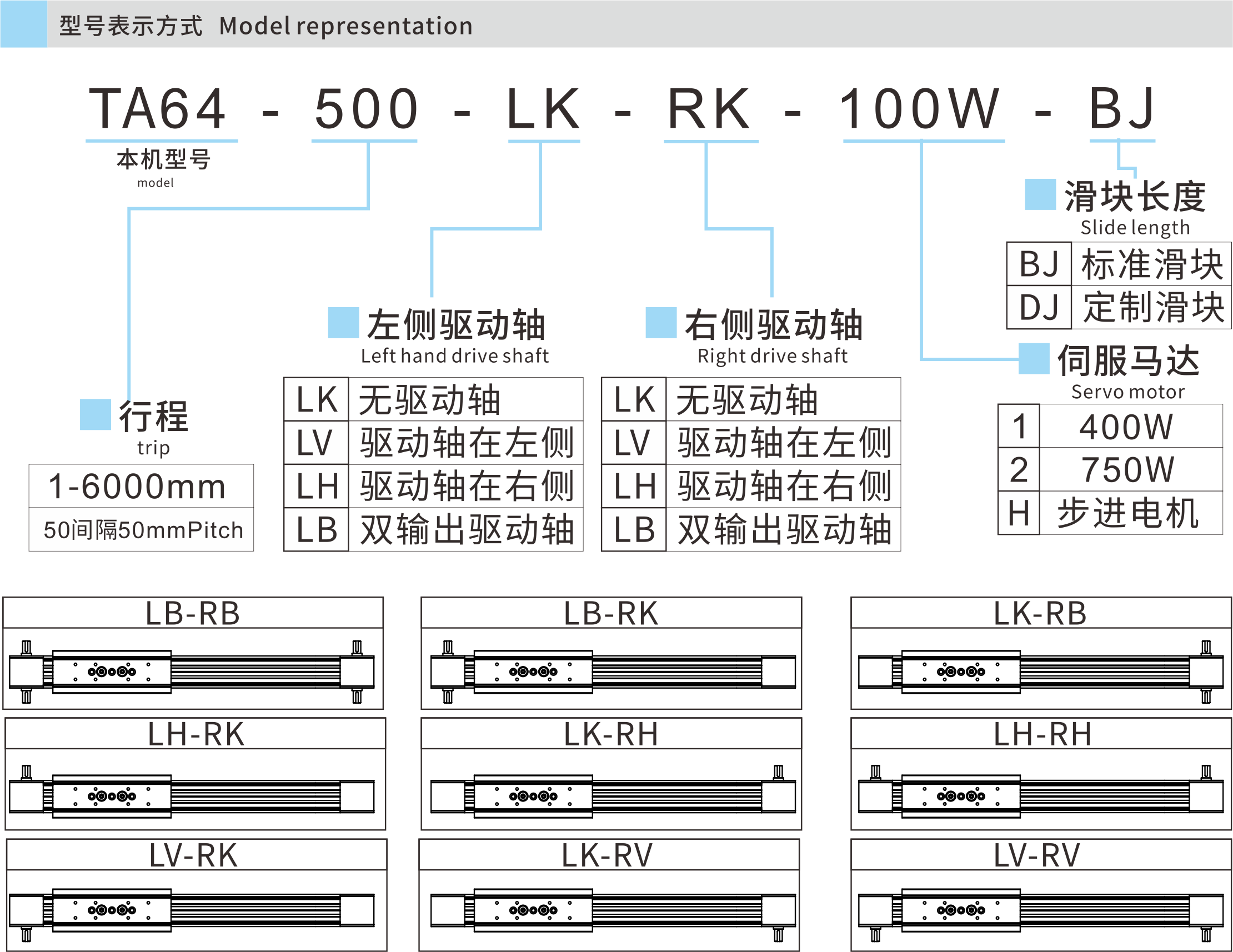The height and width of the screenshot is (952, 1233).
Task: Click the blue square beside 行程 trip
Action: (96, 415)
